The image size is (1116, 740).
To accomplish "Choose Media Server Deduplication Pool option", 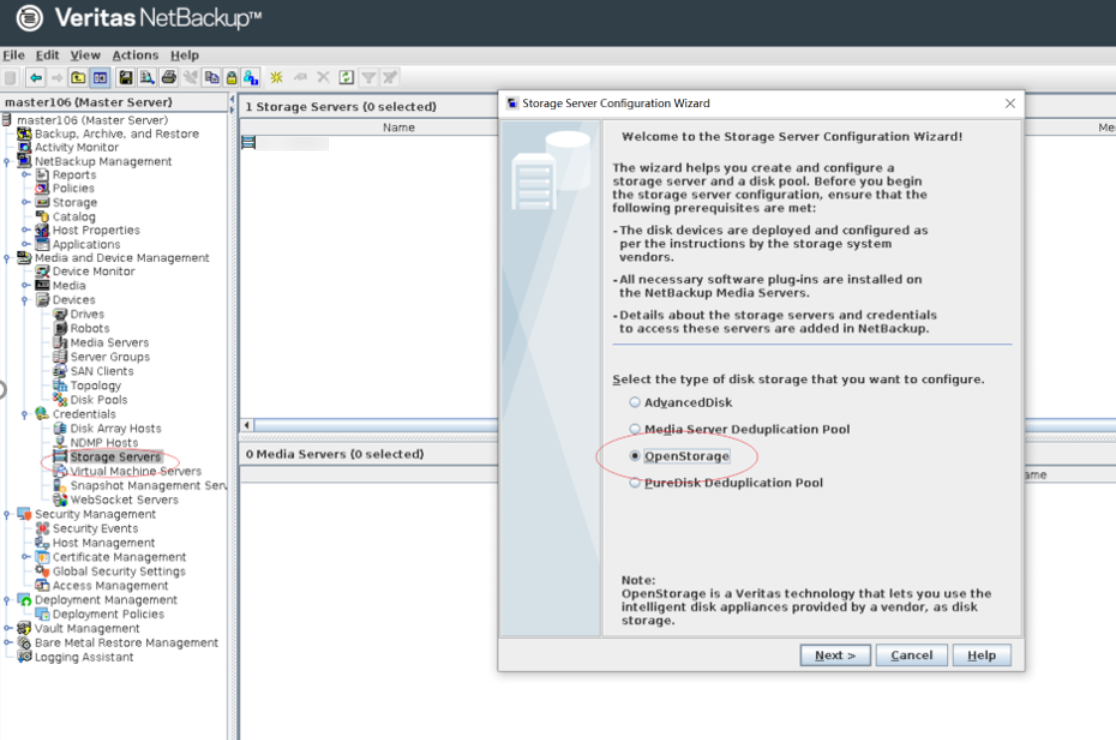I will click(634, 429).
